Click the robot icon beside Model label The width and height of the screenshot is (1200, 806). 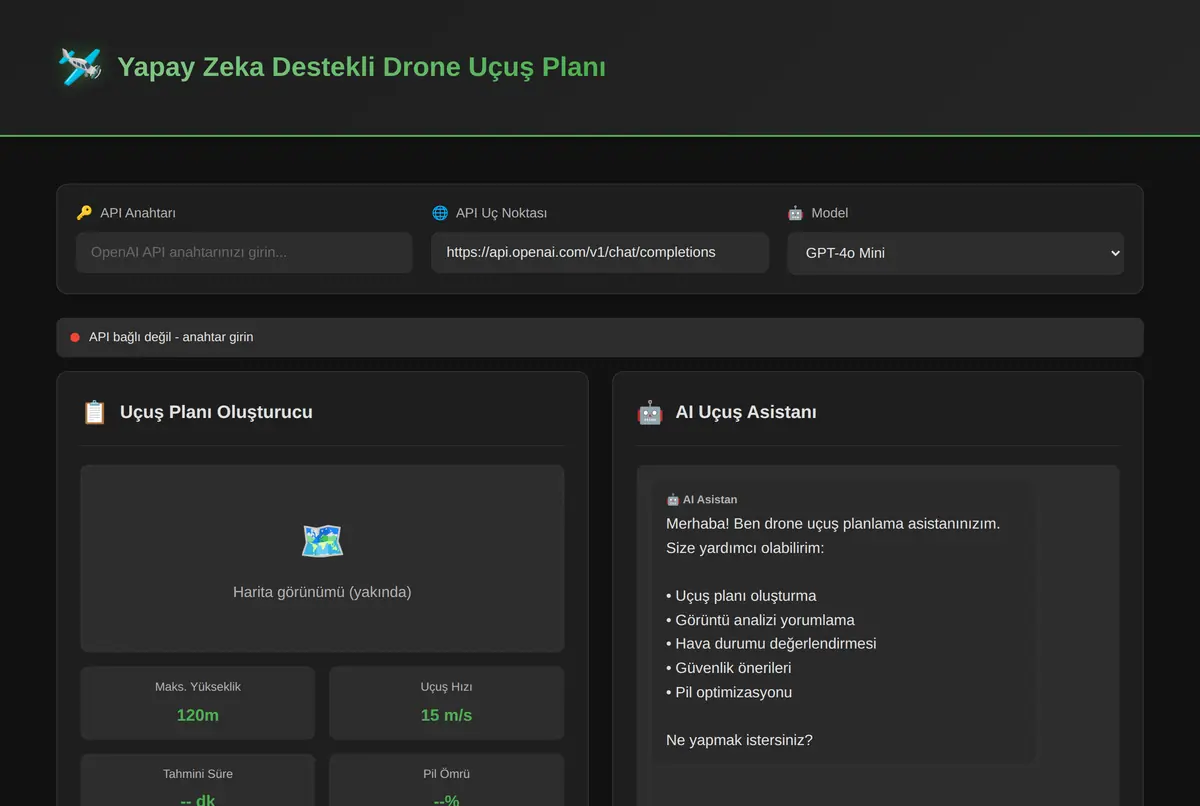tap(795, 213)
